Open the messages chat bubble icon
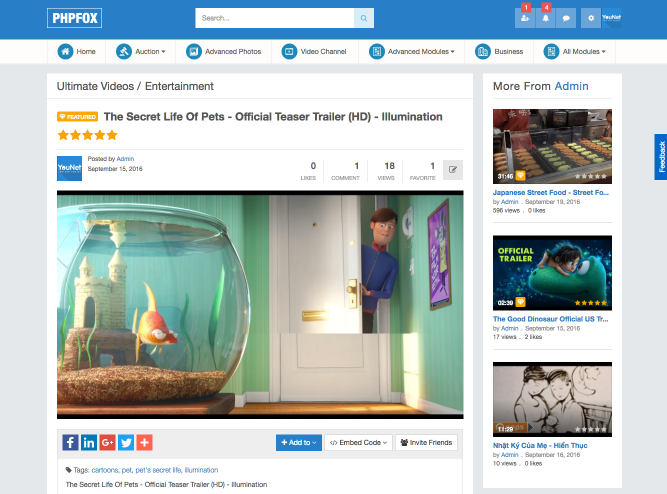The image size is (667, 494). click(566, 18)
